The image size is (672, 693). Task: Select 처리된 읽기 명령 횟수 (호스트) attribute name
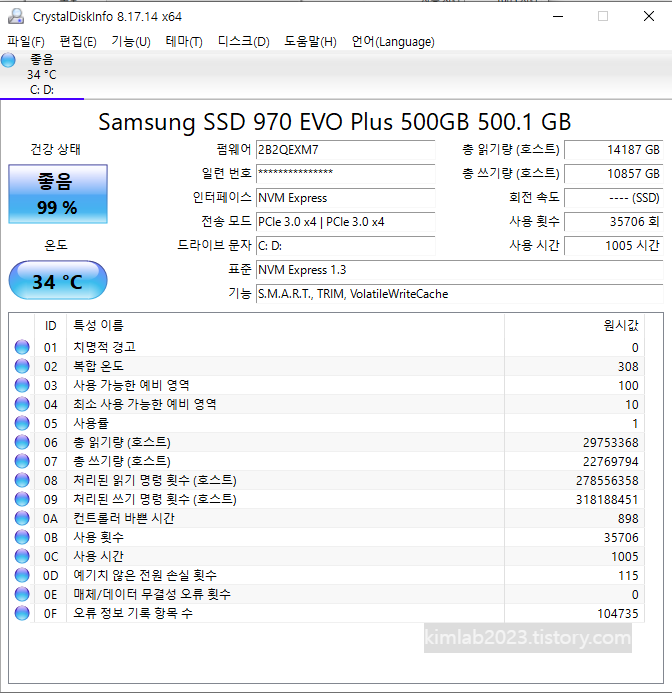pos(155,480)
